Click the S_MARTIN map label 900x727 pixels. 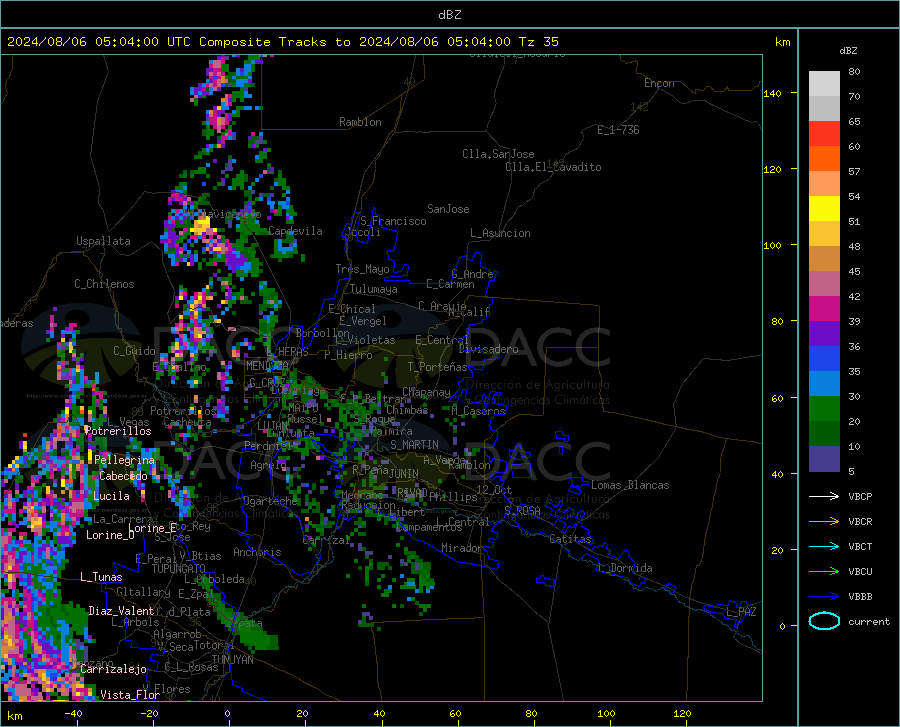pyautogui.click(x=414, y=445)
